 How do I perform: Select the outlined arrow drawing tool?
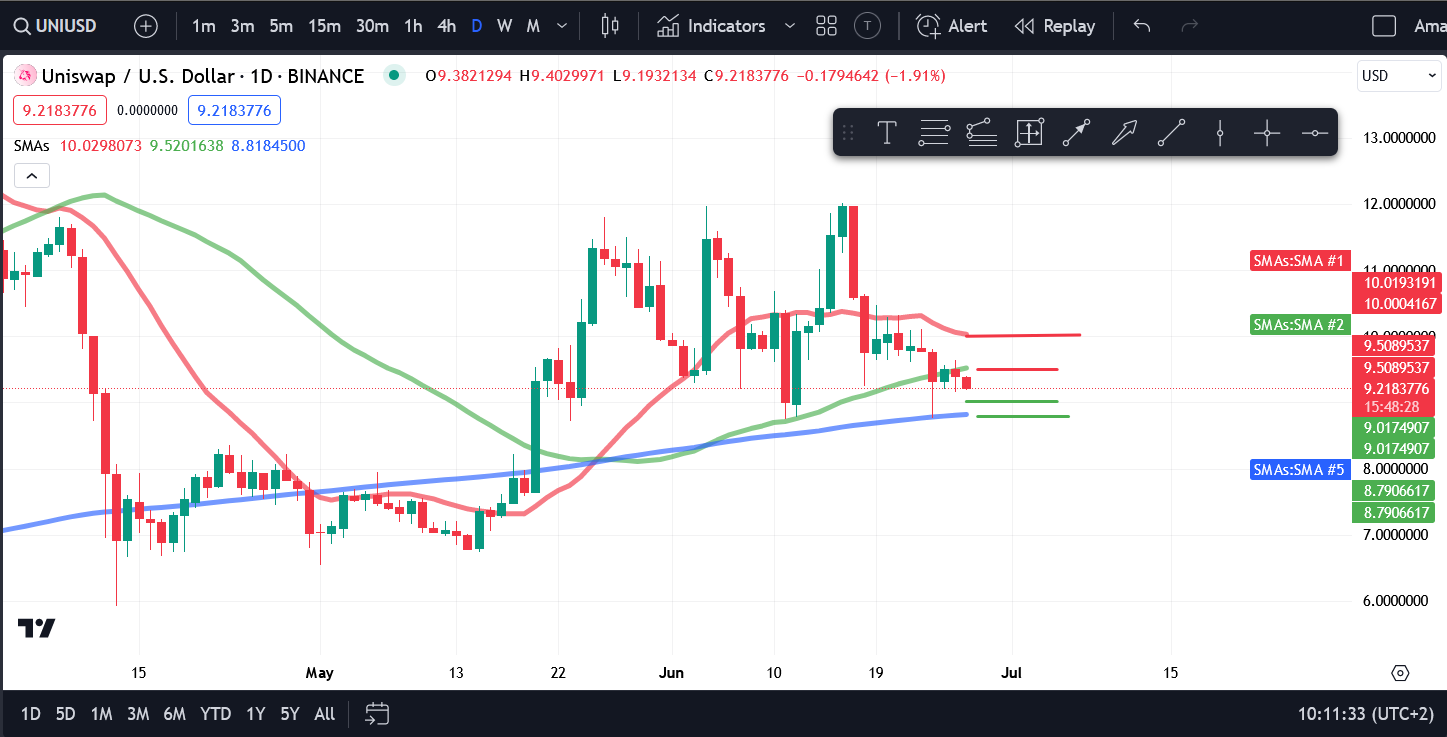click(1125, 132)
